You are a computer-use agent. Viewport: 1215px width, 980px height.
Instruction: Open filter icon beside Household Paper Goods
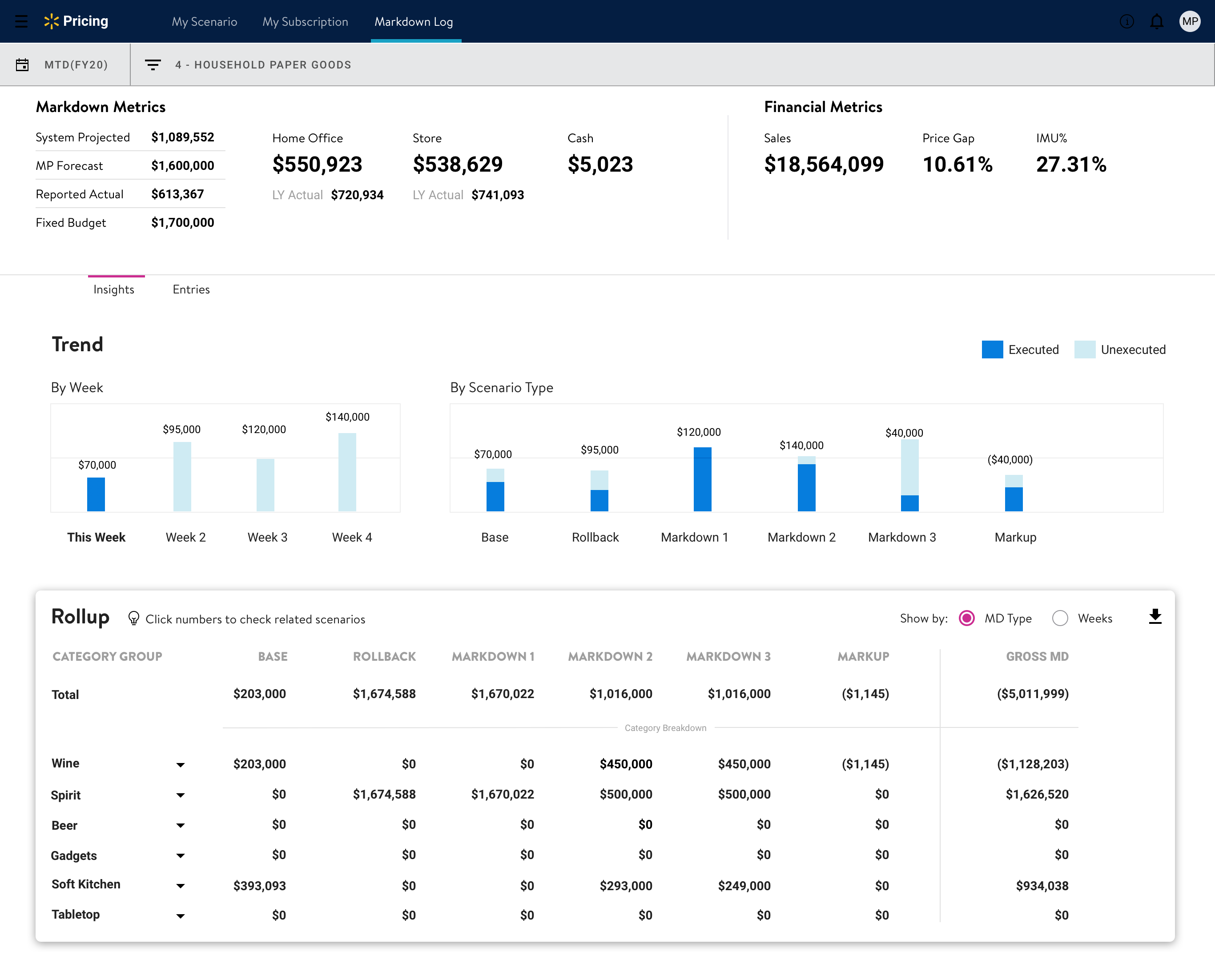click(153, 65)
